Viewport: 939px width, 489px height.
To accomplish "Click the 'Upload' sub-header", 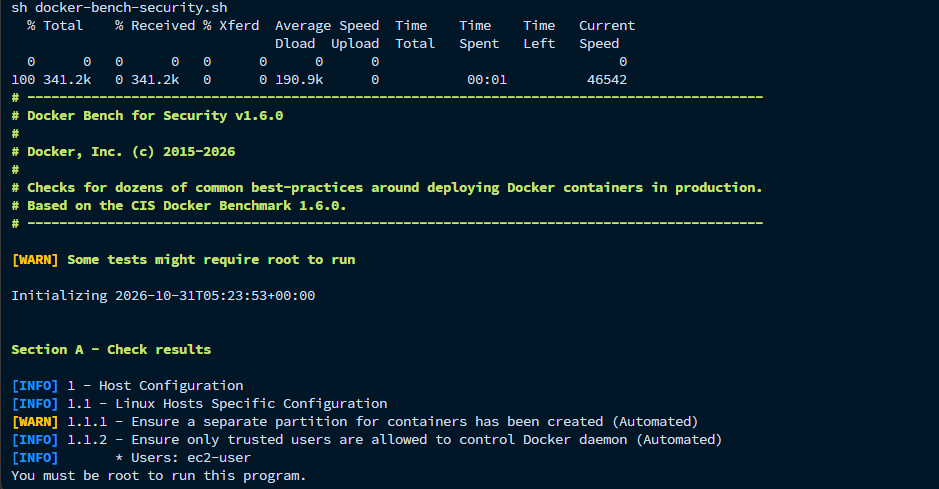I will (x=355, y=44).
